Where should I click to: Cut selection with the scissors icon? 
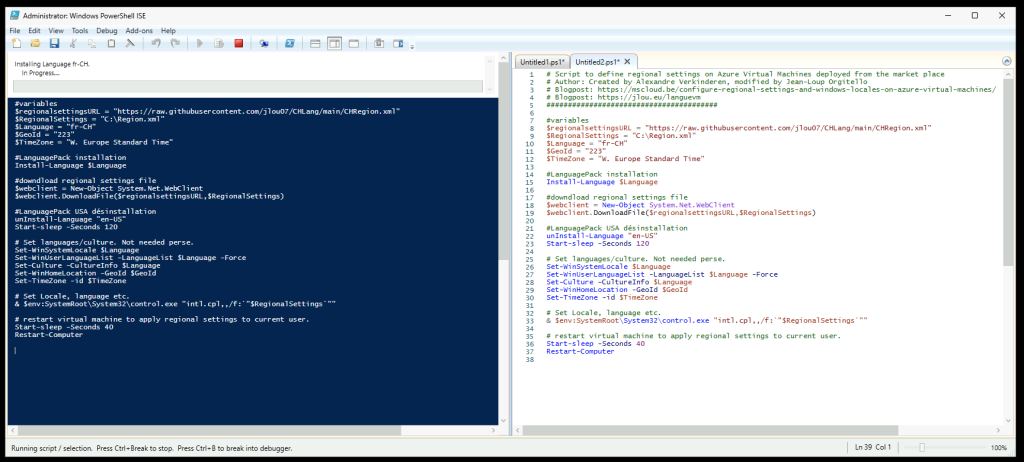(x=74, y=44)
